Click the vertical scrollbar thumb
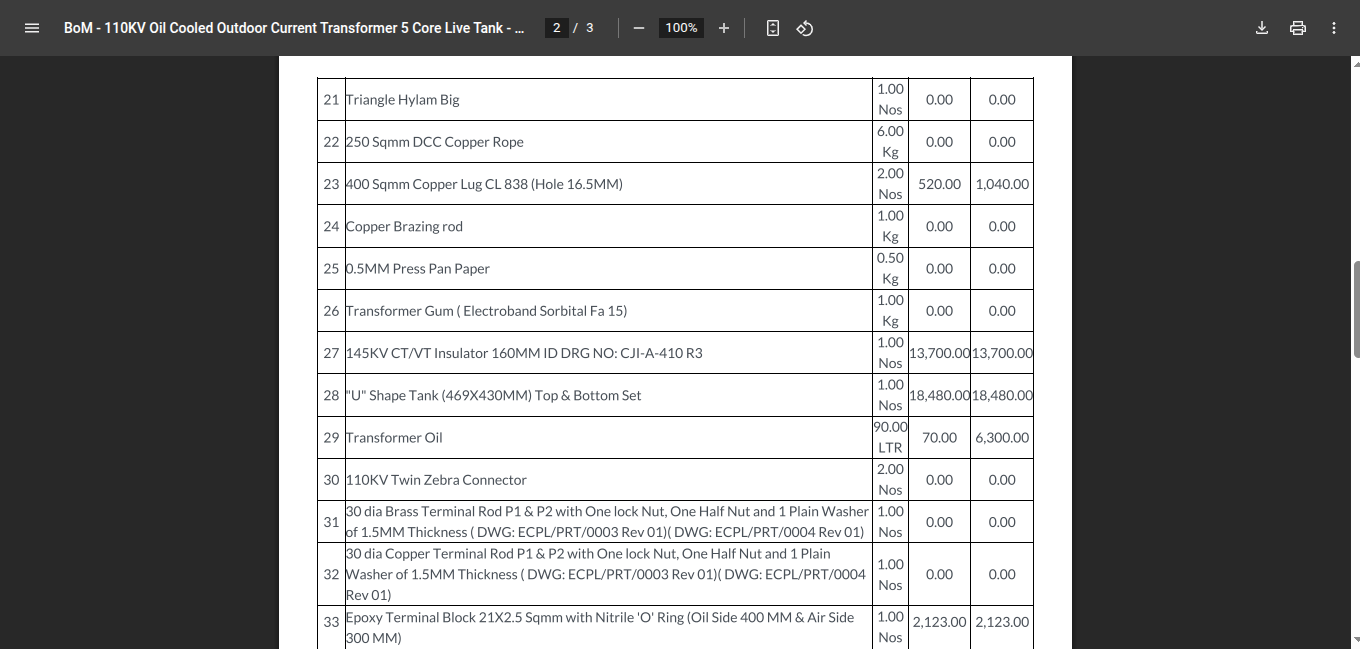Screen dimensions: 1360x649 [1355, 308]
